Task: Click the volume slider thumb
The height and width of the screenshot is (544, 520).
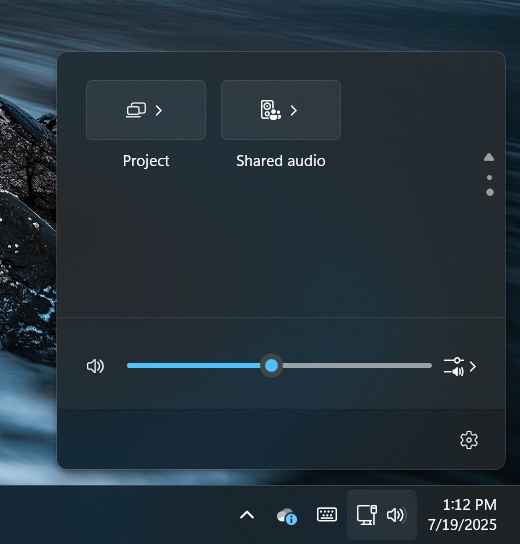Action: coord(271,365)
